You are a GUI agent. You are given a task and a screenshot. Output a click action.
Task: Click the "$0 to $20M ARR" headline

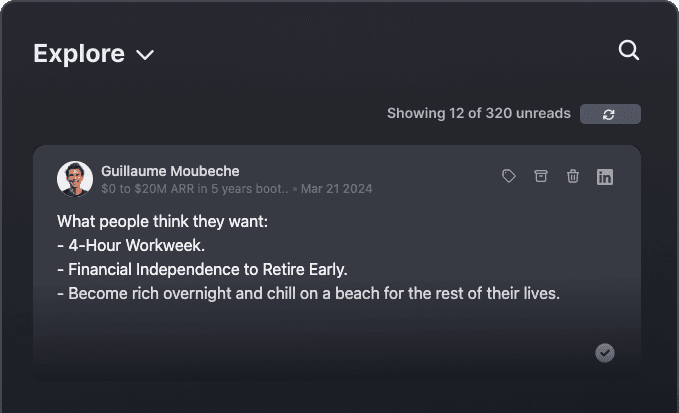point(194,188)
